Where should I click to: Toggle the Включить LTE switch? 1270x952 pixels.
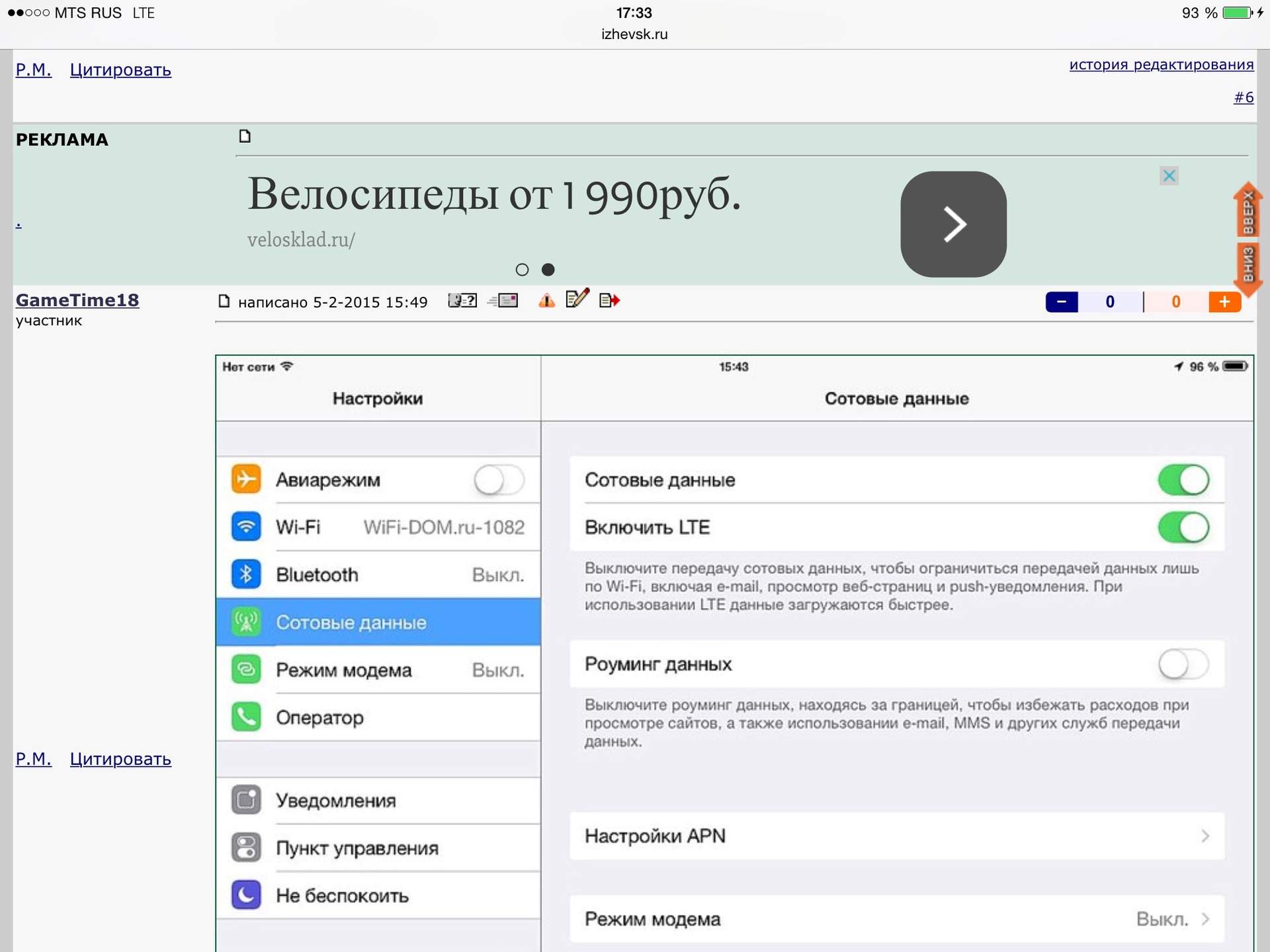tap(1183, 528)
